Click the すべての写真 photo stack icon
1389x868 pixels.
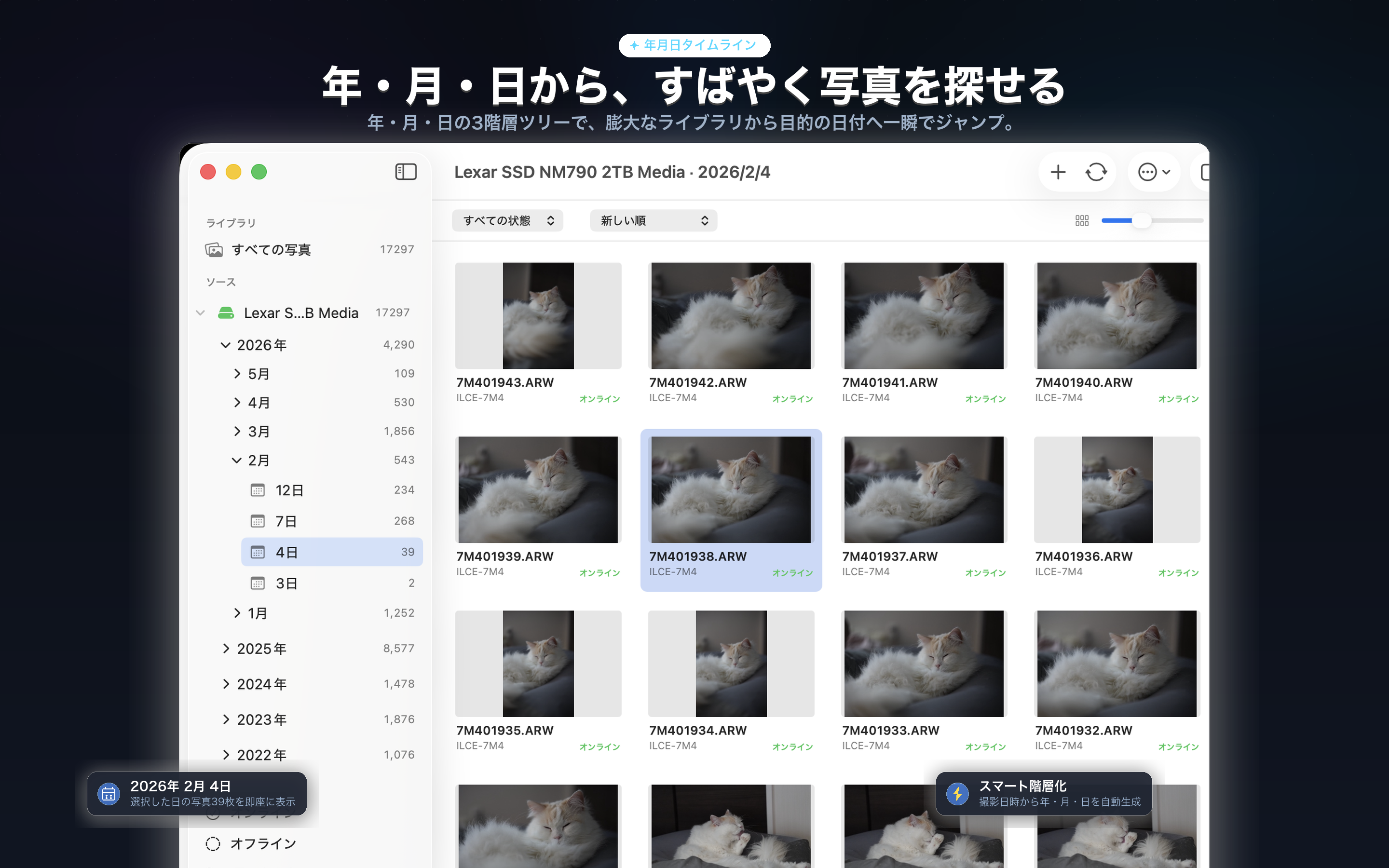click(x=214, y=249)
